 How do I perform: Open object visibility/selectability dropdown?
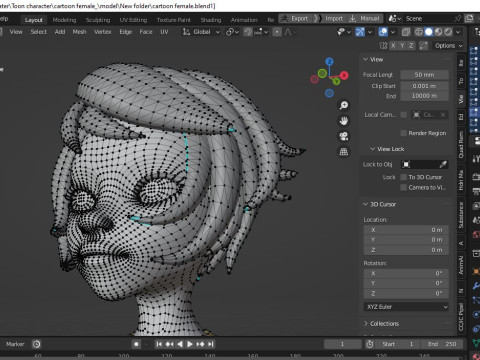tap(344, 32)
